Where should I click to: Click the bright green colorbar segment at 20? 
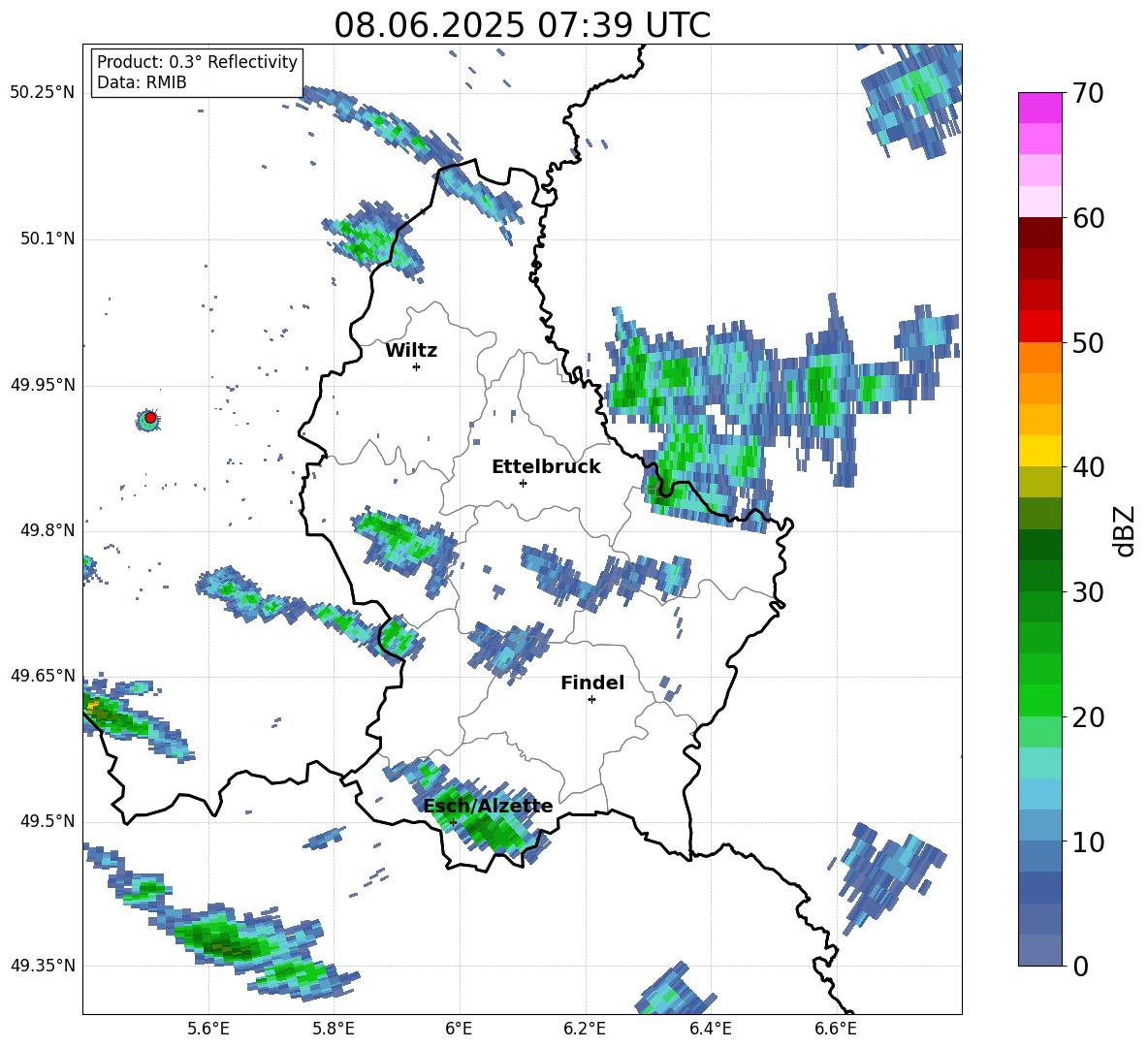click(1039, 700)
